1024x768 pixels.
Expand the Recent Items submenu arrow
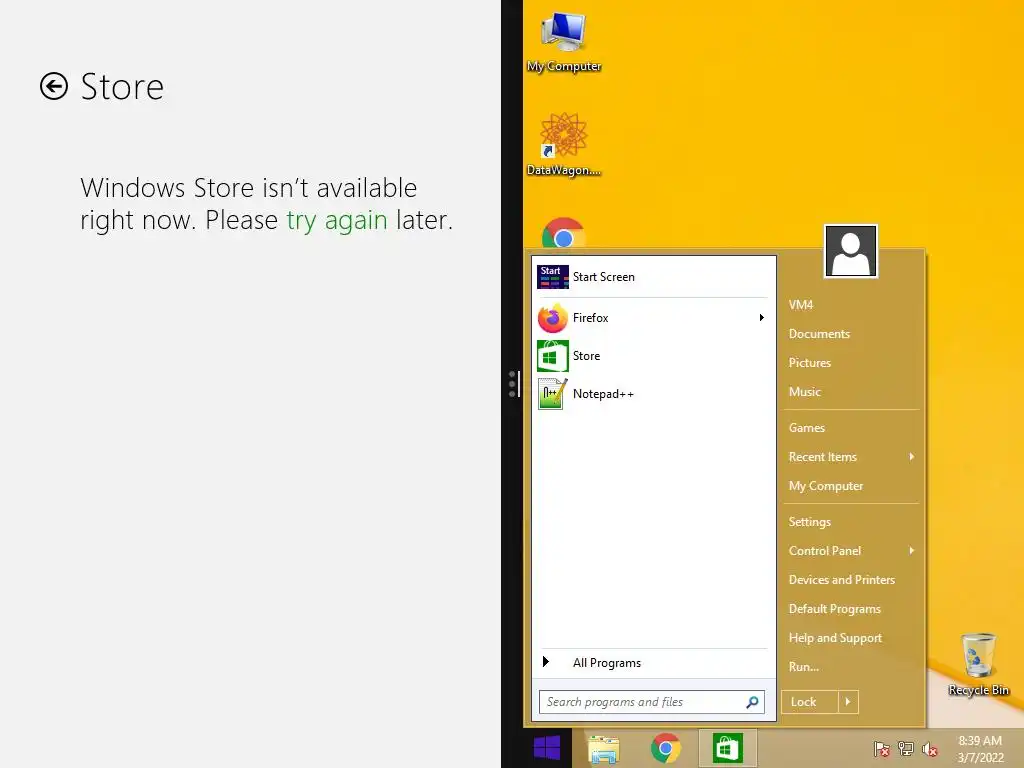click(912, 457)
